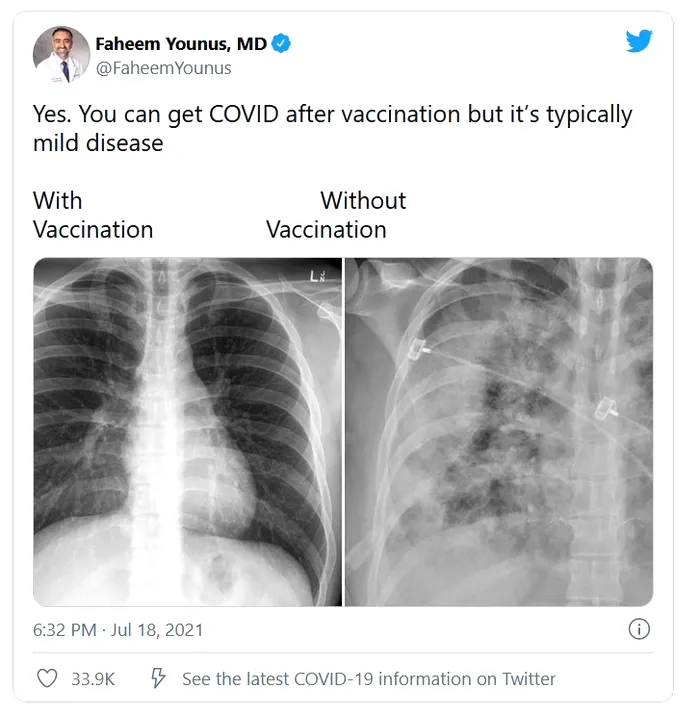The height and width of the screenshot is (715, 700).
Task: Click the tweet text about COVID after vaccination
Action: [332, 114]
